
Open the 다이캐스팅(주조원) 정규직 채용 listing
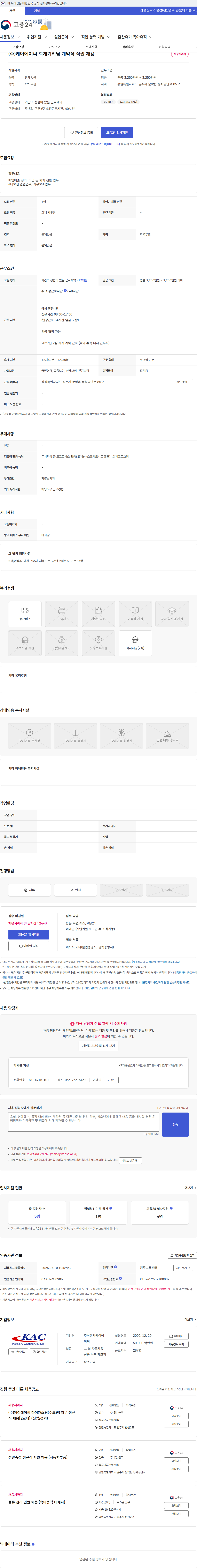pos(42,1415)
